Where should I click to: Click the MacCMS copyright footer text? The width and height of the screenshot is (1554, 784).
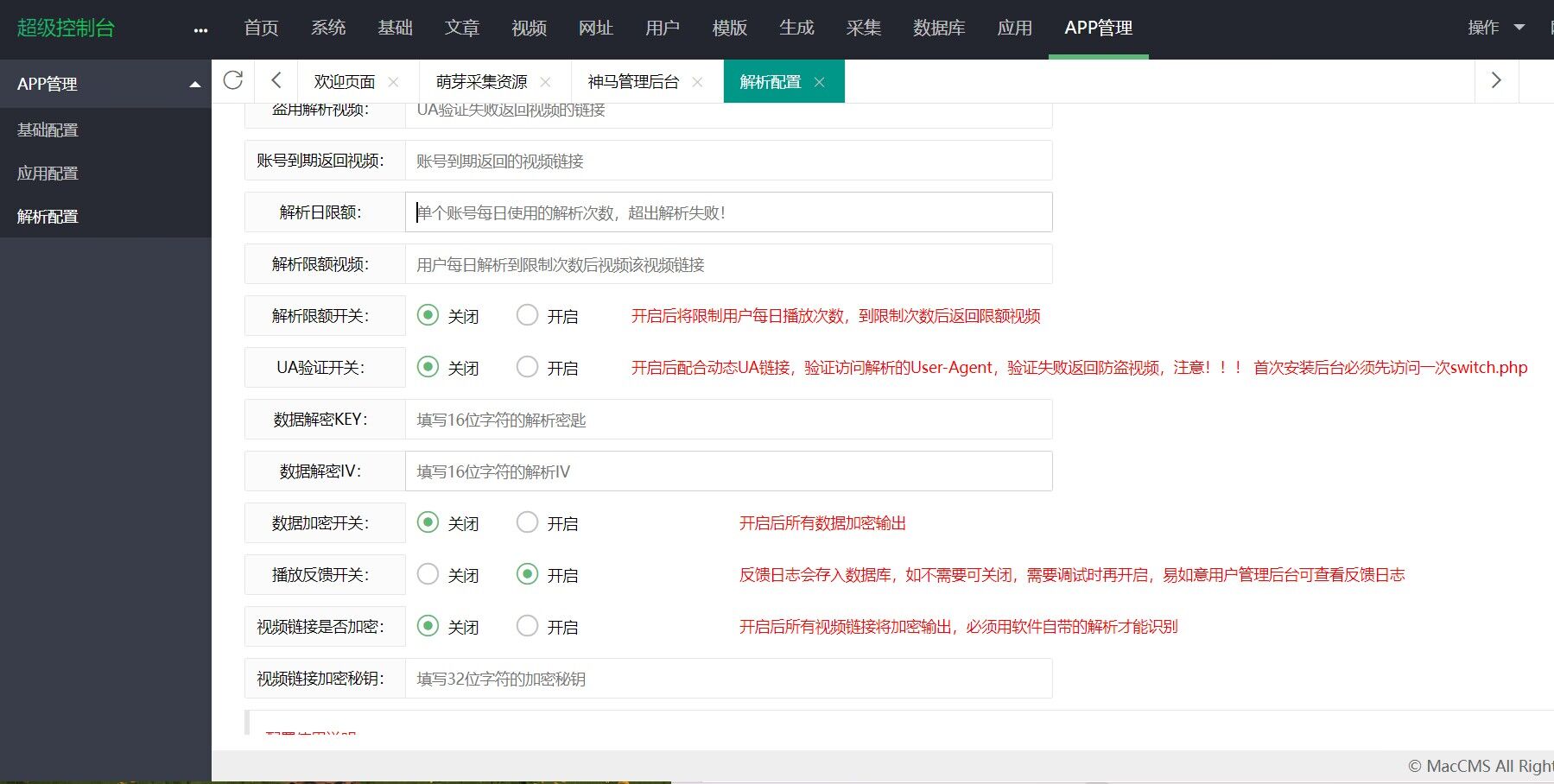point(1481,766)
